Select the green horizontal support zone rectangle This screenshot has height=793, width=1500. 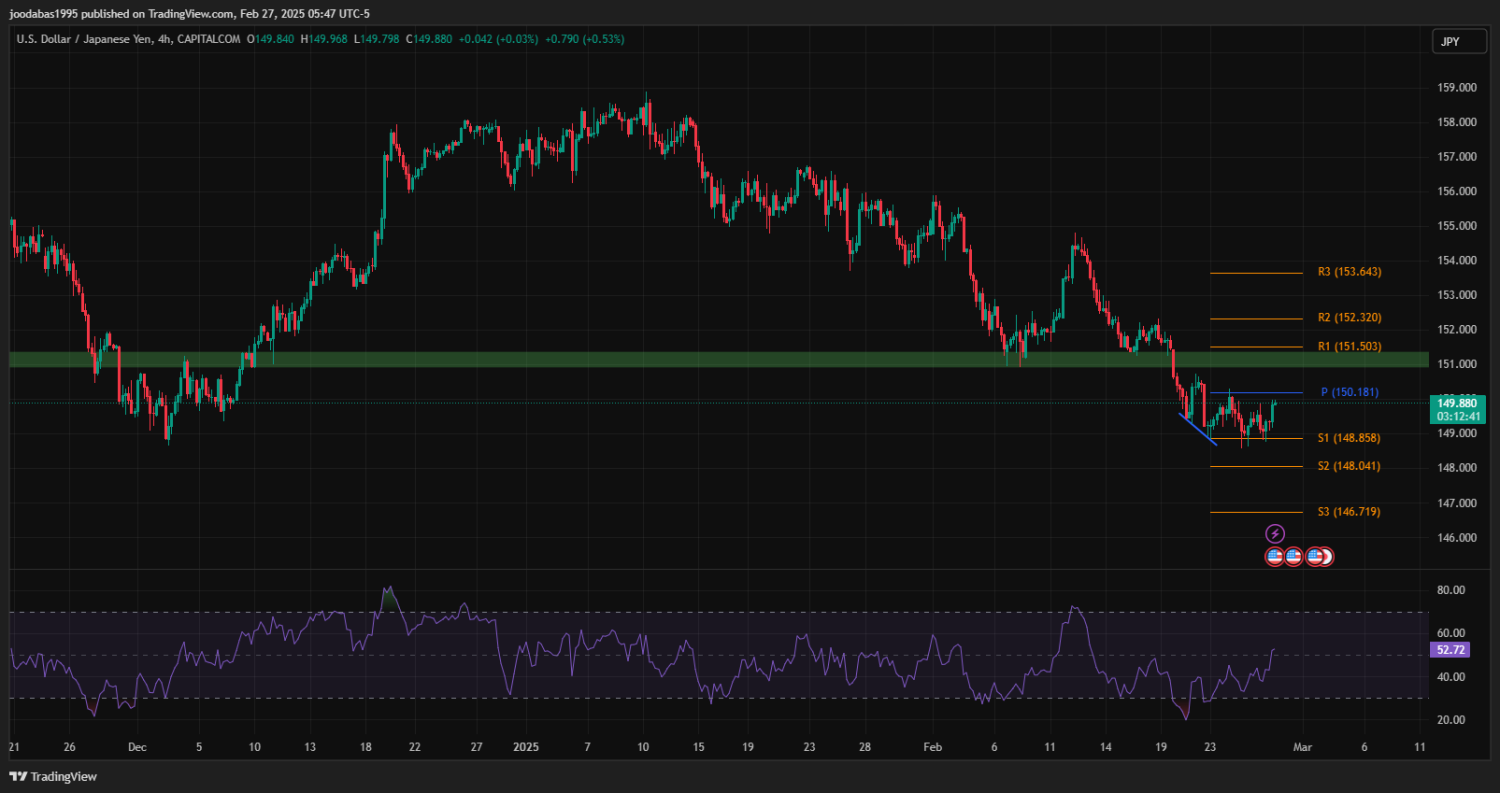pos(600,359)
